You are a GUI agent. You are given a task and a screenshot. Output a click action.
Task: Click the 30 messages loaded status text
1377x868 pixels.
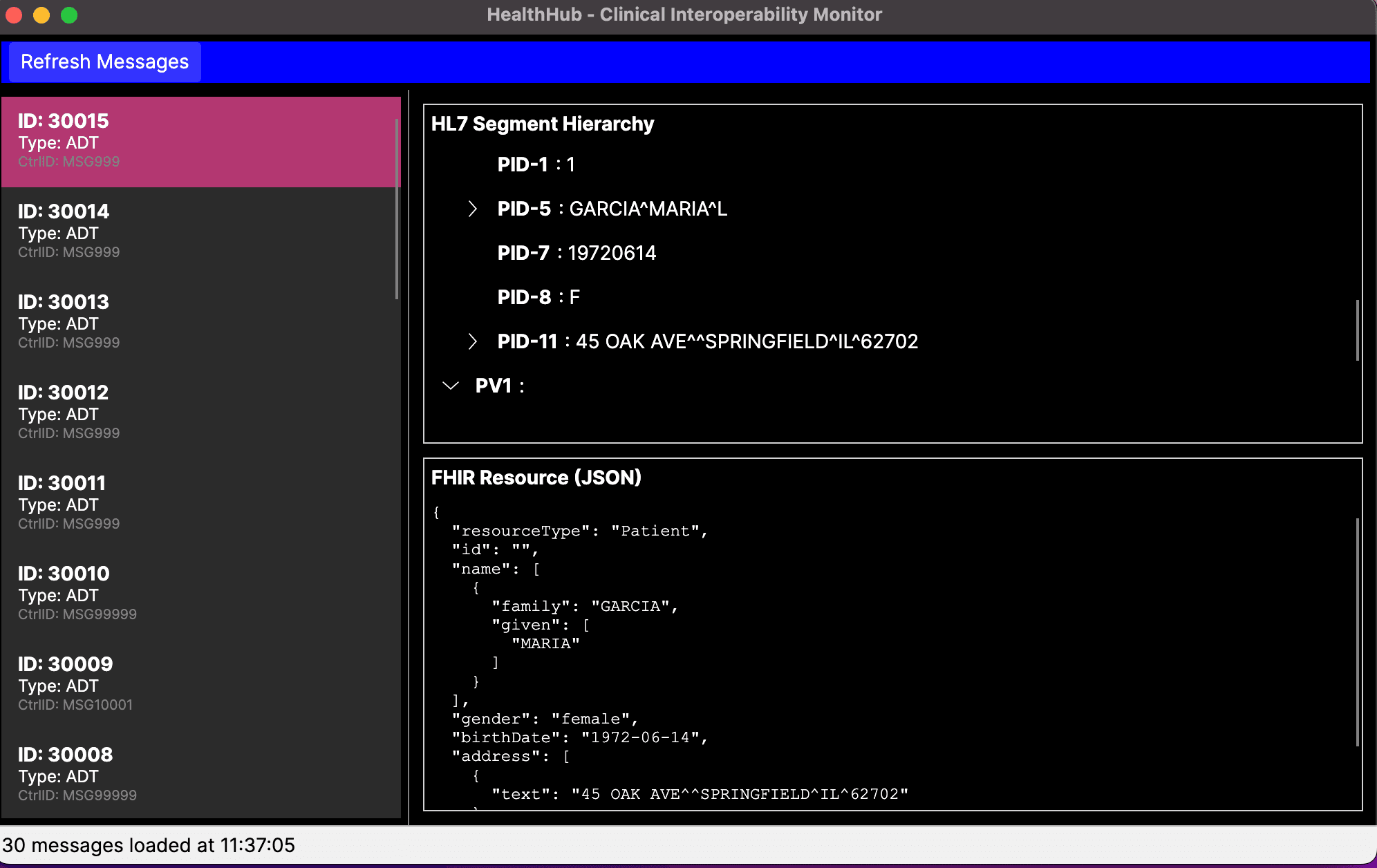pyautogui.click(x=149, y=845)
